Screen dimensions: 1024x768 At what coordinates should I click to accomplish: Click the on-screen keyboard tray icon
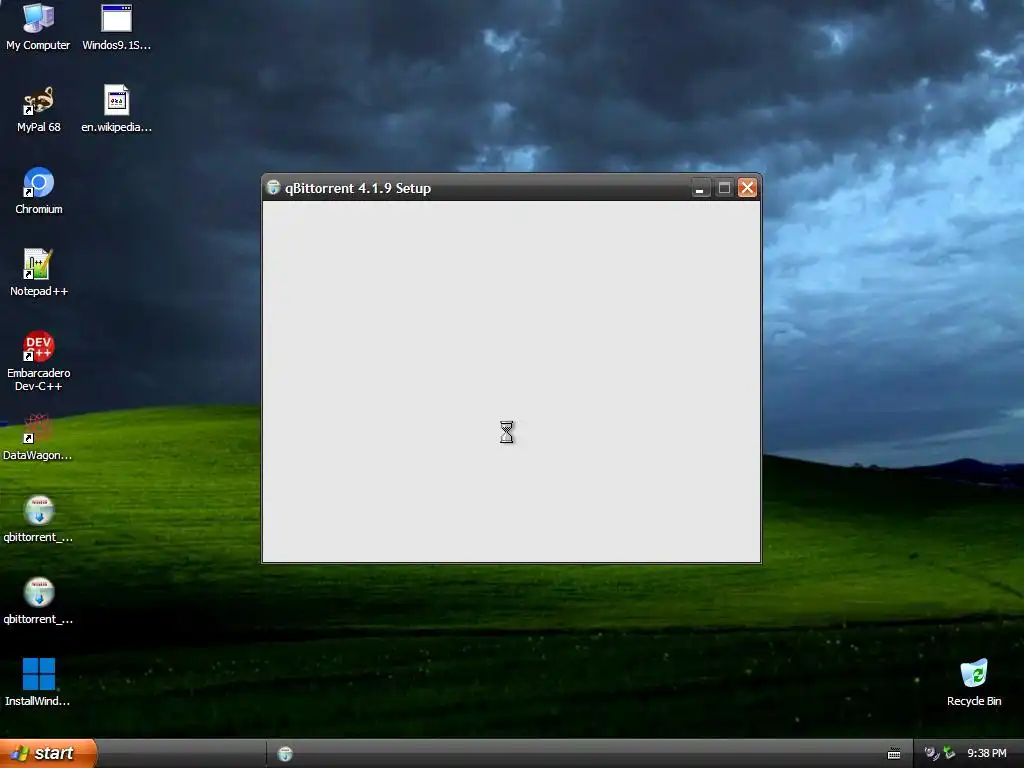pos(894,754)
